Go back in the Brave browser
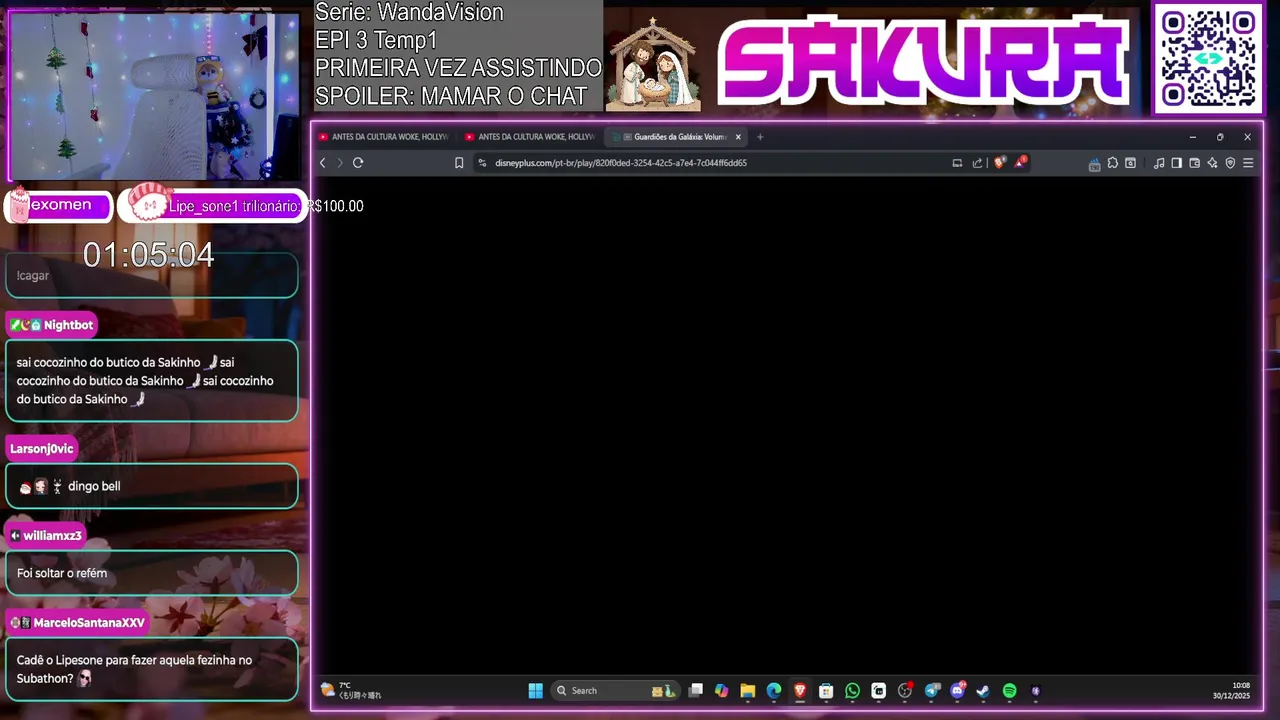This screenshot has height=720, width=1280. click(322, 163)
